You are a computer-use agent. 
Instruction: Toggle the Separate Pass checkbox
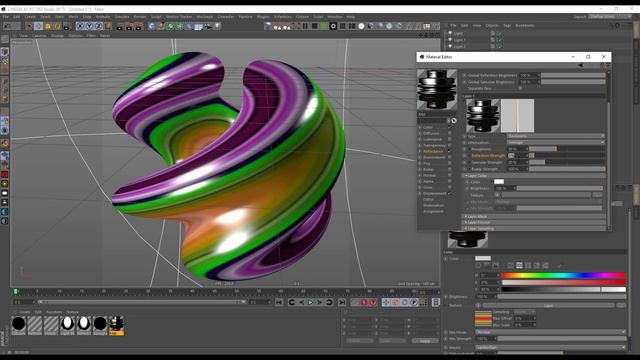tap(520, 88)
